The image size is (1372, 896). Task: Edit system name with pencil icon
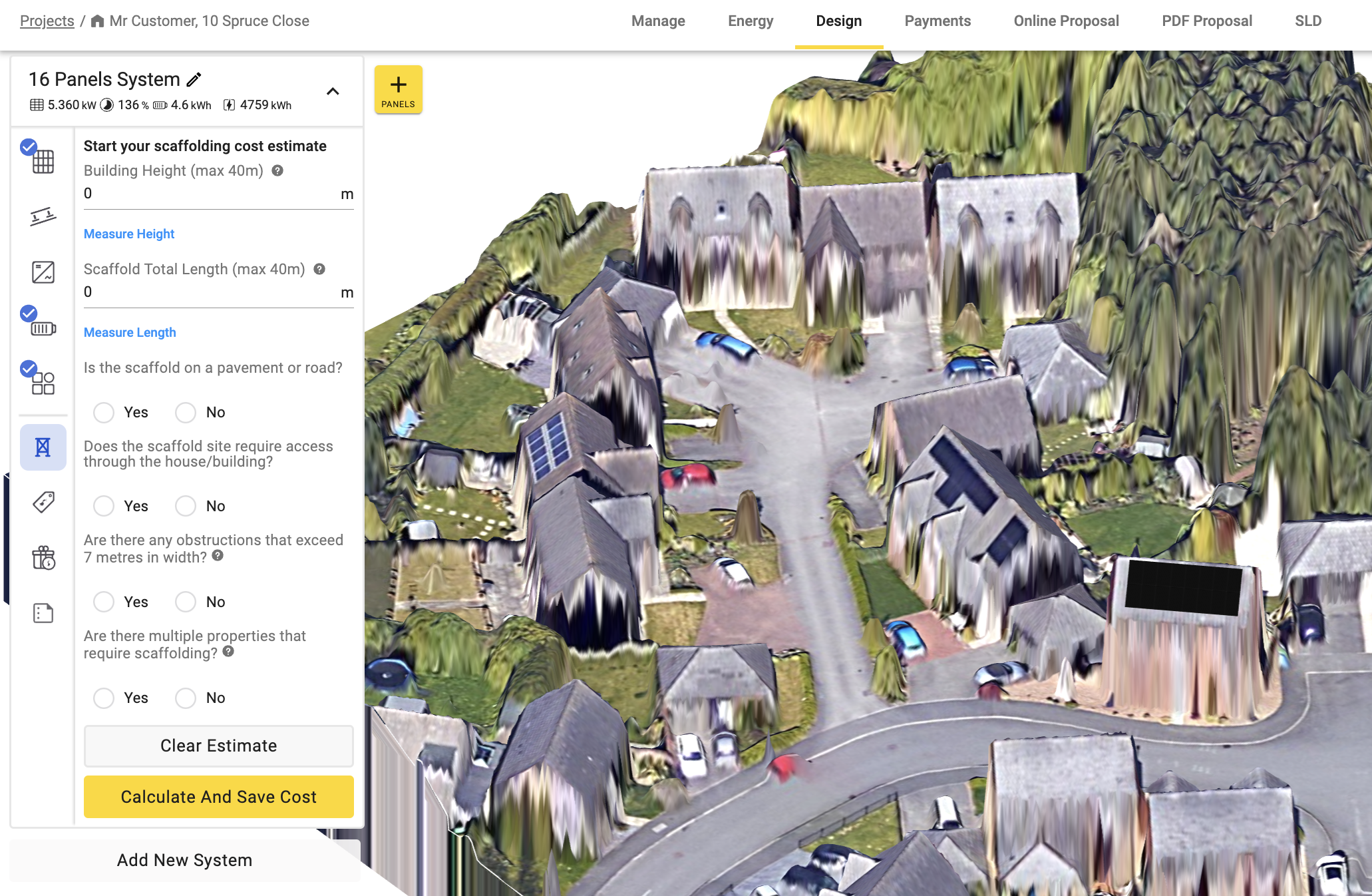(194, 79)
